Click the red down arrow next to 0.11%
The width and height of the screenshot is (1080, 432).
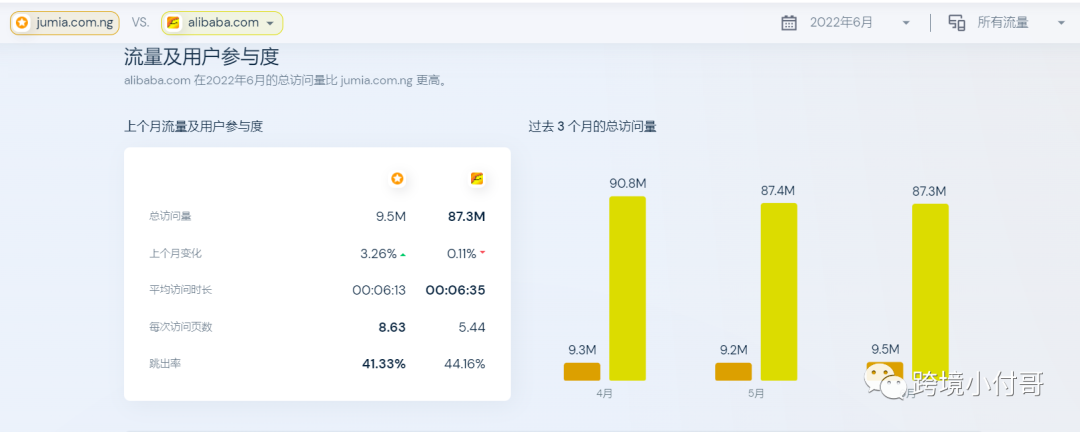(x=482, y=253)
